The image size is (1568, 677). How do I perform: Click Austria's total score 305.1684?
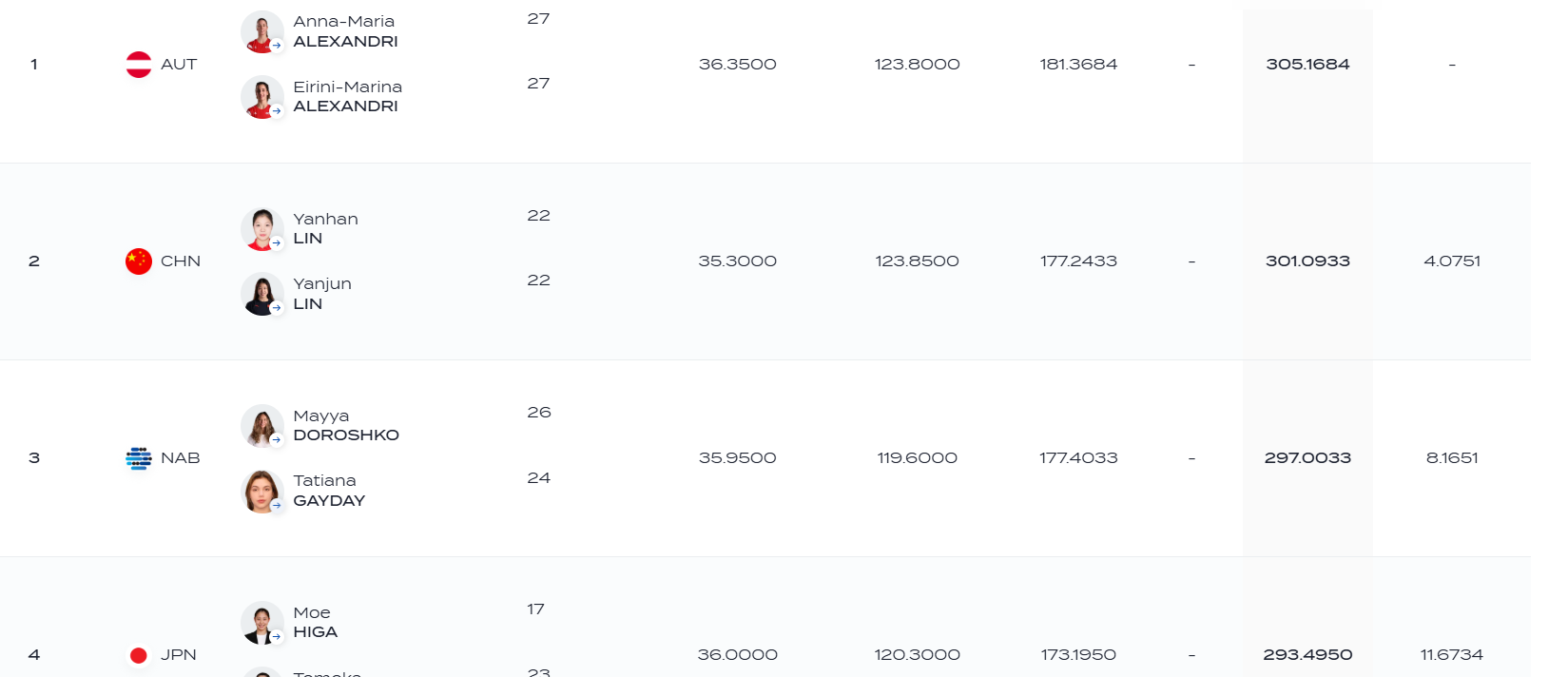tap(1307, 65)
